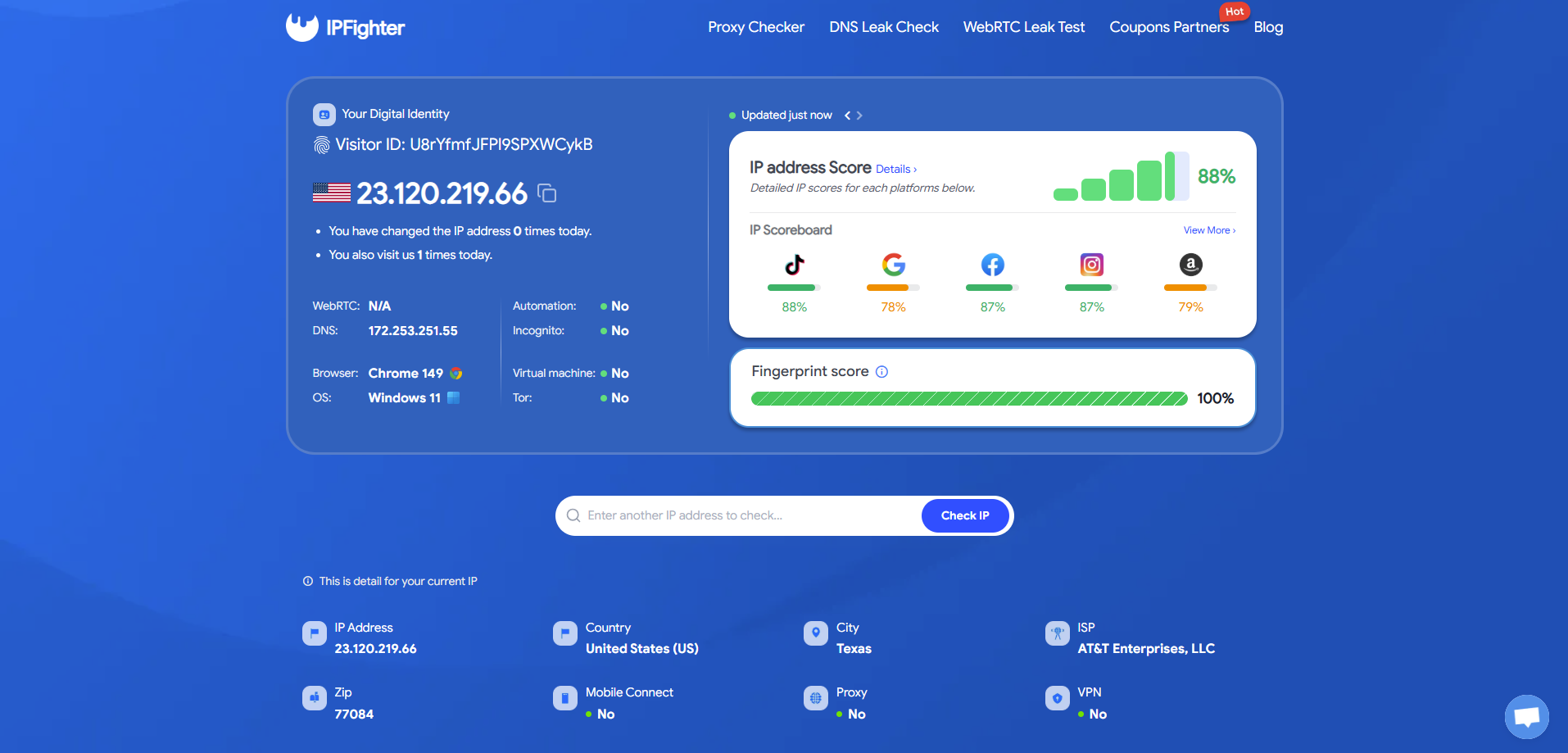Click the City location pin icon

click(x=815, y=633)
